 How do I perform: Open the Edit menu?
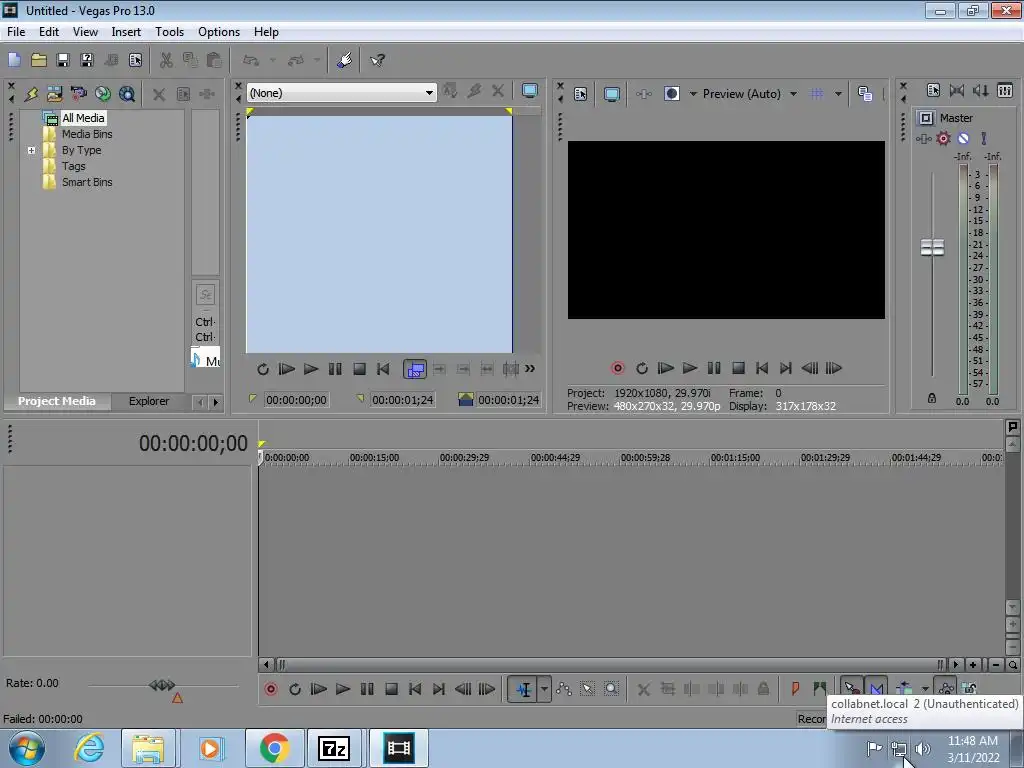pos(49,31)
